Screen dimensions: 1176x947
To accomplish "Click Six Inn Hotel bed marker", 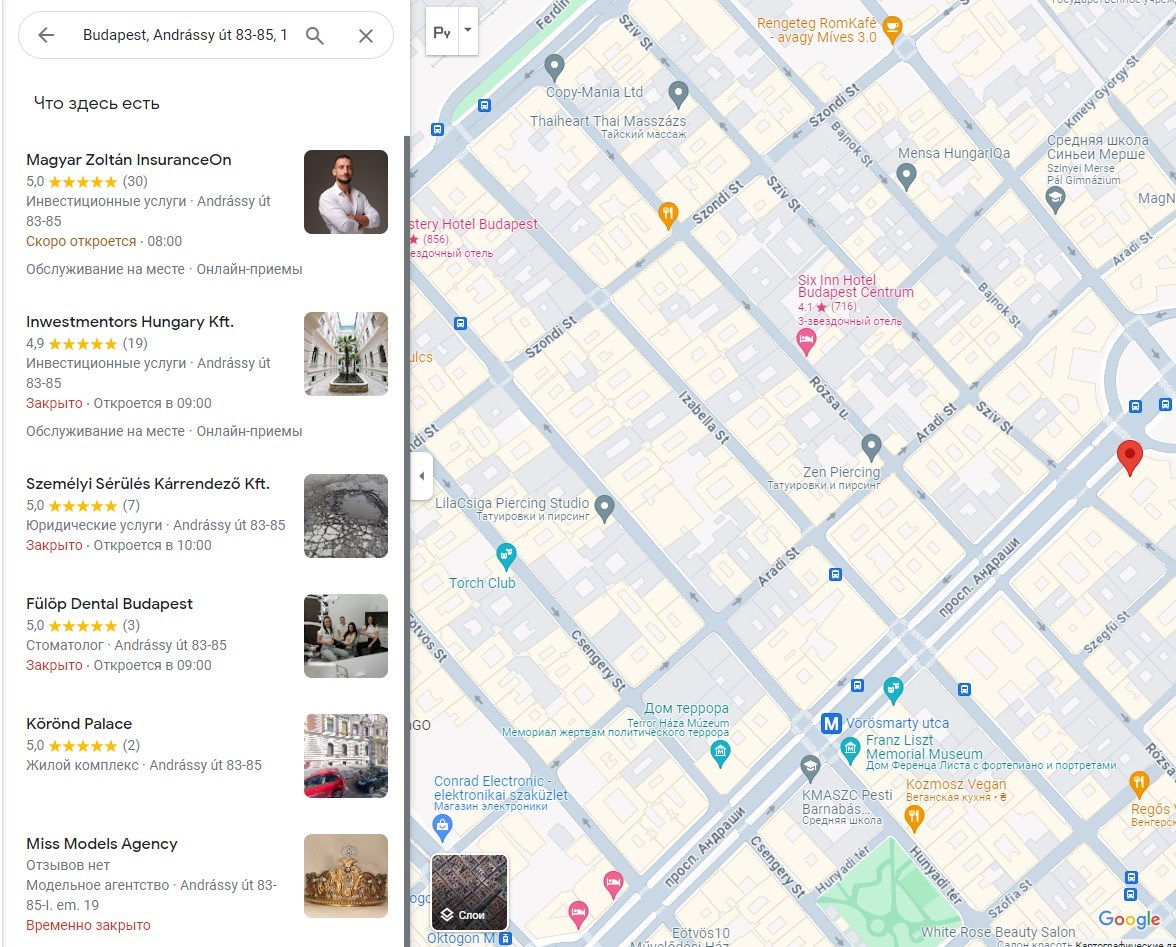I will (x=806, y=342).
